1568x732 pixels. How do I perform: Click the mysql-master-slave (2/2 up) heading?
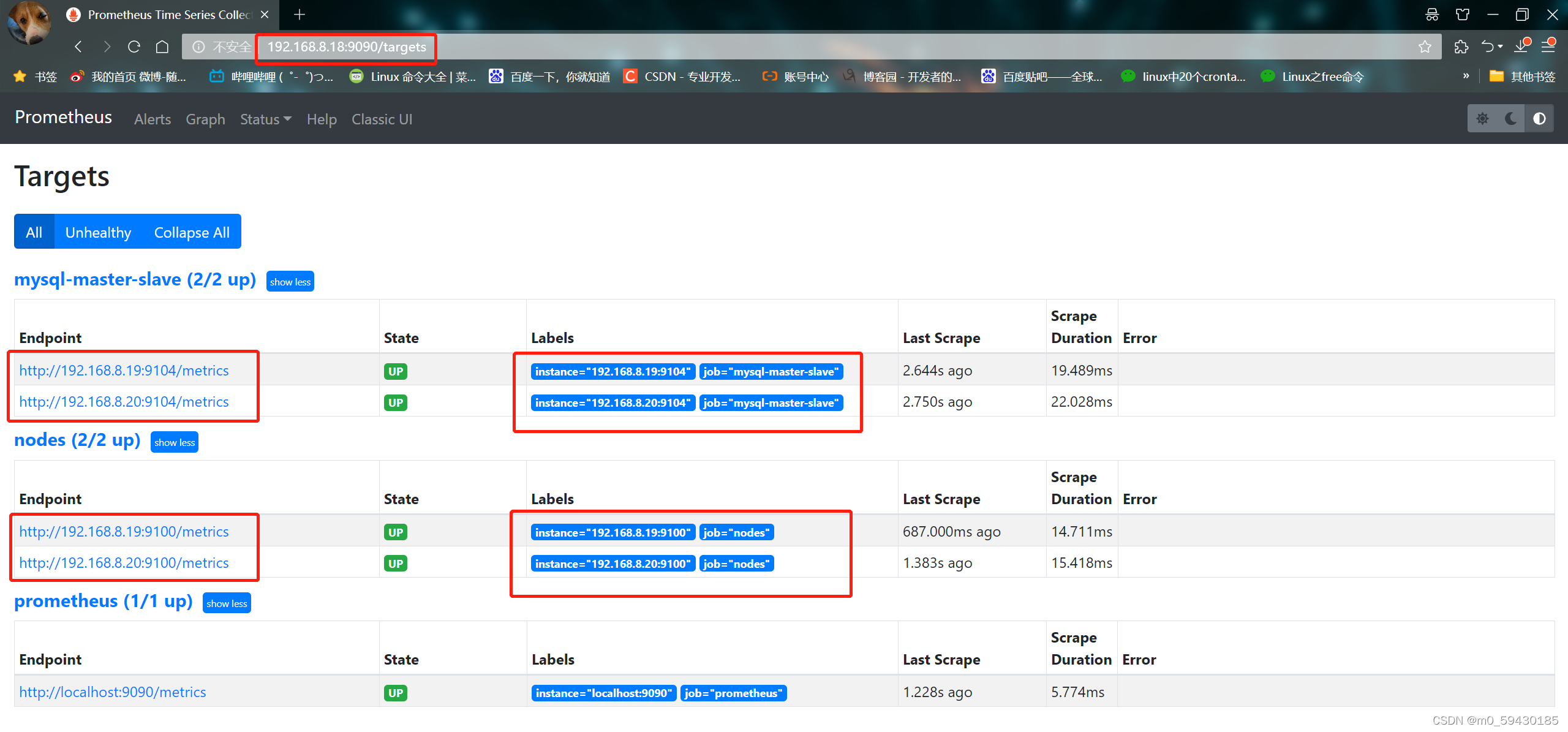pyautogui.click(x=135, y=279)
